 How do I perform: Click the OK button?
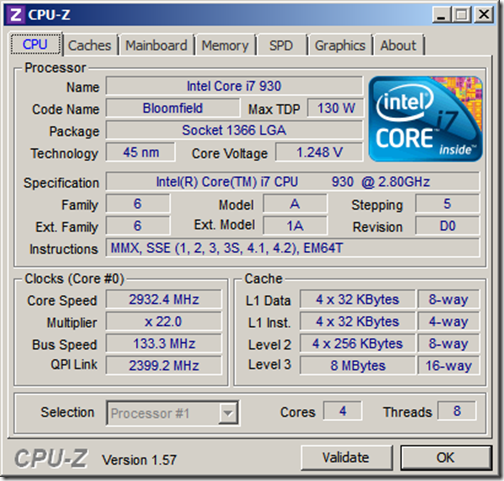(446, 458)
